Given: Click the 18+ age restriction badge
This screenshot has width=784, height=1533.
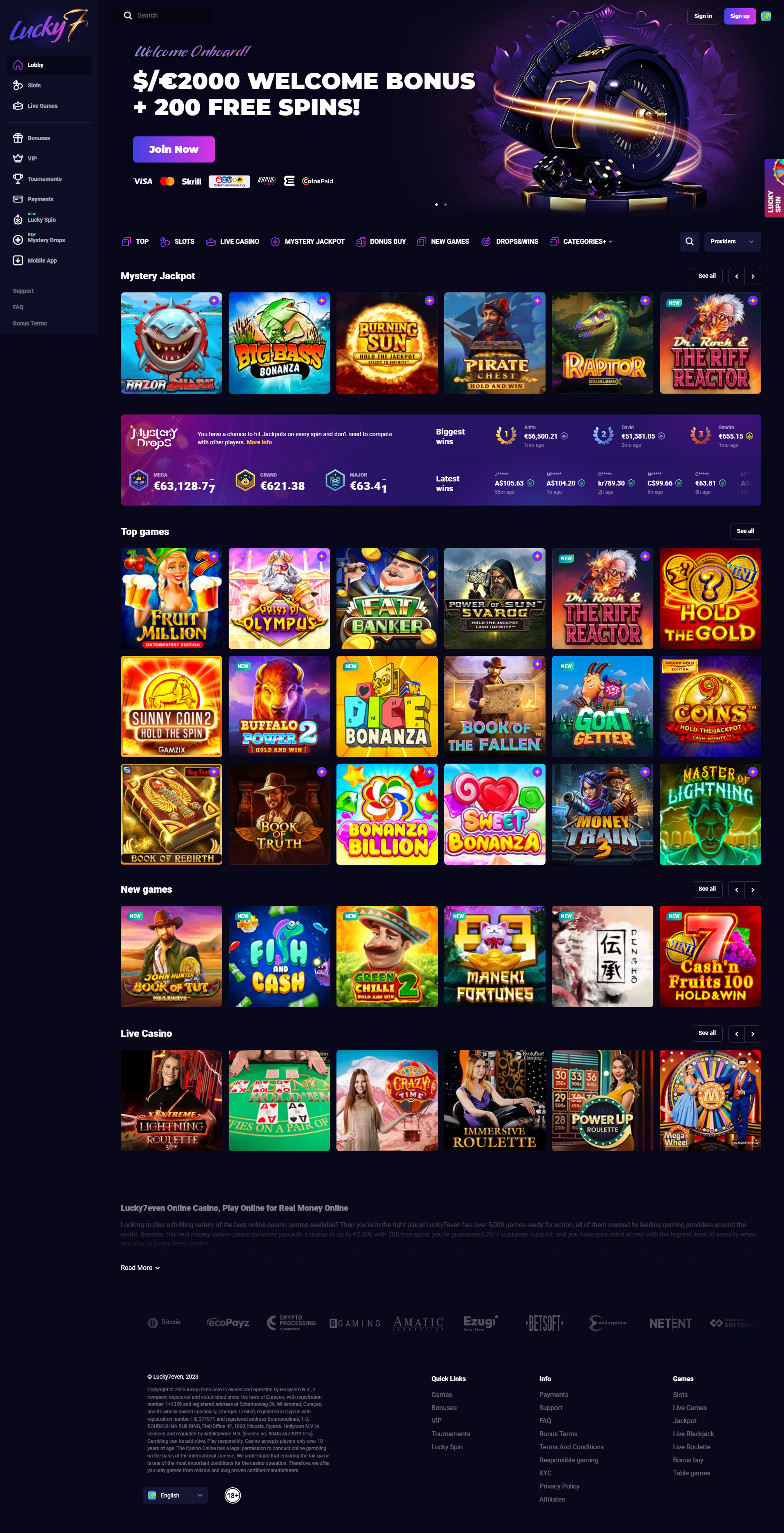Looking at the screenshot, I should pyautogui.click(x=233, y=1495).
